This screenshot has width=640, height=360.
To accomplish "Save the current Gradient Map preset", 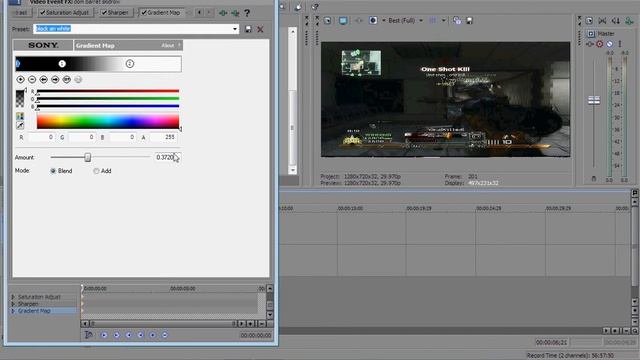I will [x=248, y=29].
